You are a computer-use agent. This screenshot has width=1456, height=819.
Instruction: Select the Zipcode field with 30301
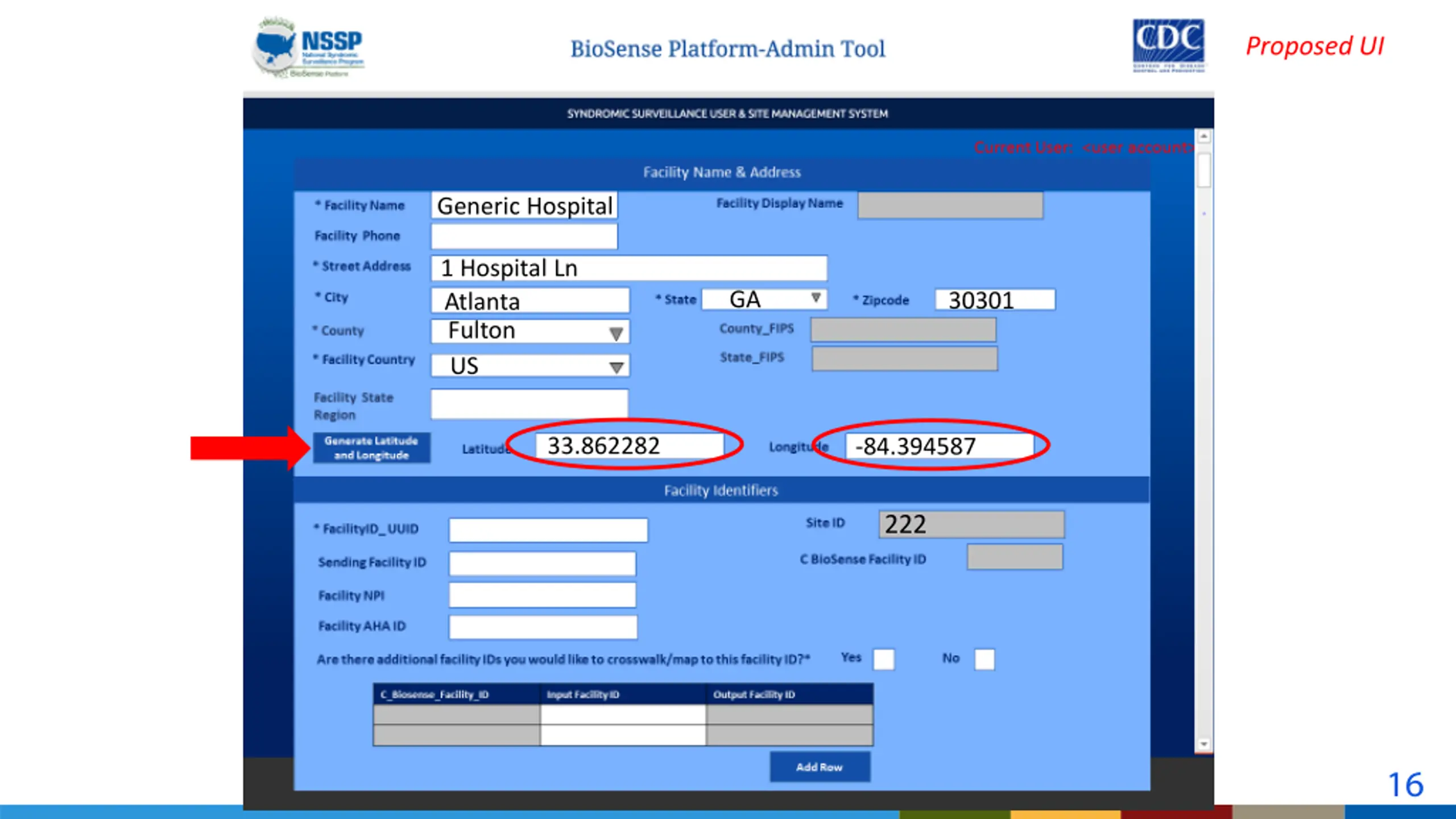click(994, 300)
